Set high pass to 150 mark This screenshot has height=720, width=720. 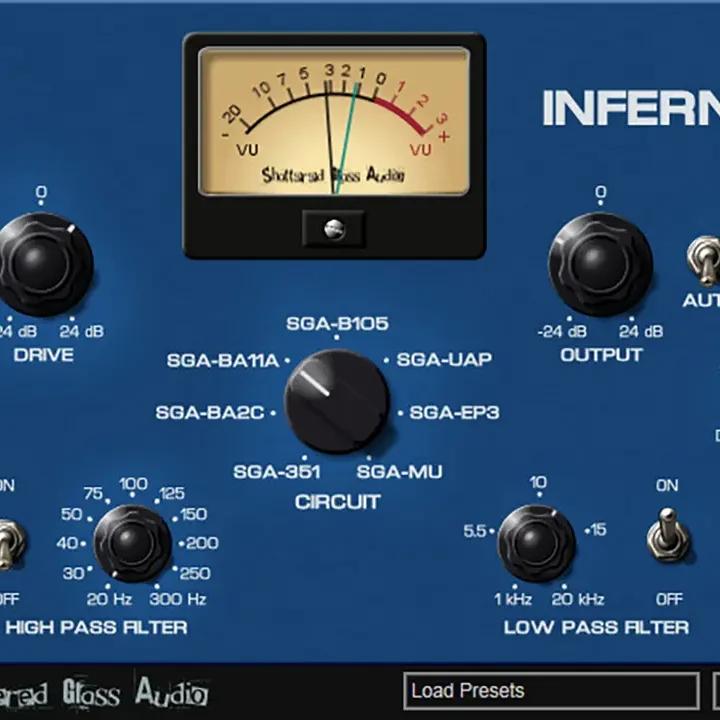pos(194,514)
